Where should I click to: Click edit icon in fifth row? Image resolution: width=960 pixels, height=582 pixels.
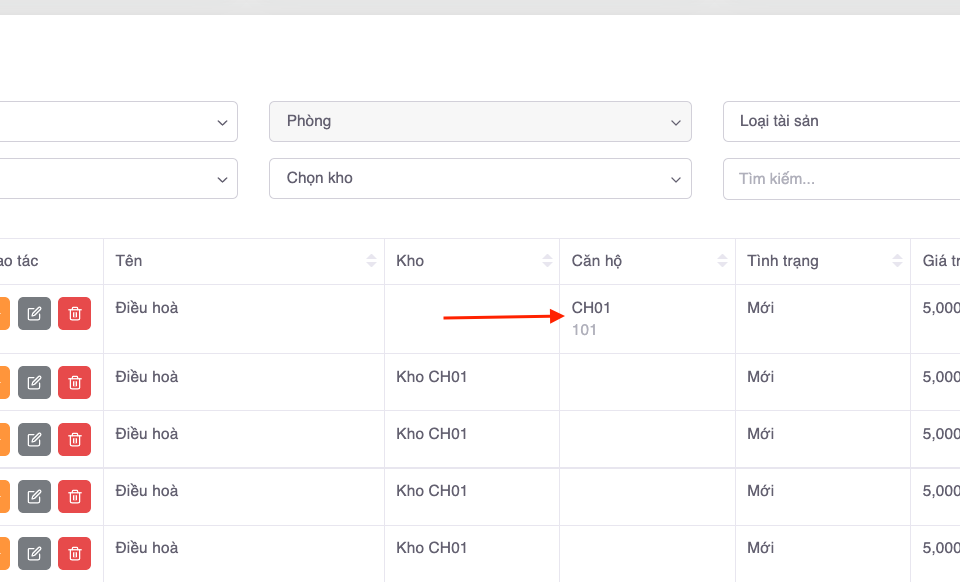coord(34,553)
